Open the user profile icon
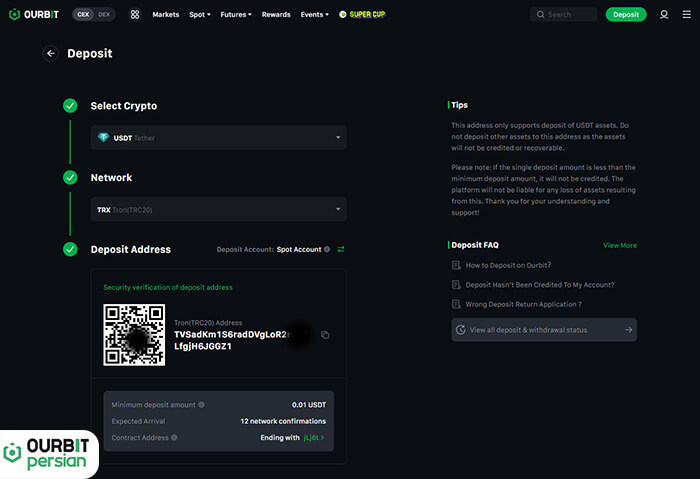Image resolution: width=700 pixels, height=479 pixels. click(664, 14)
